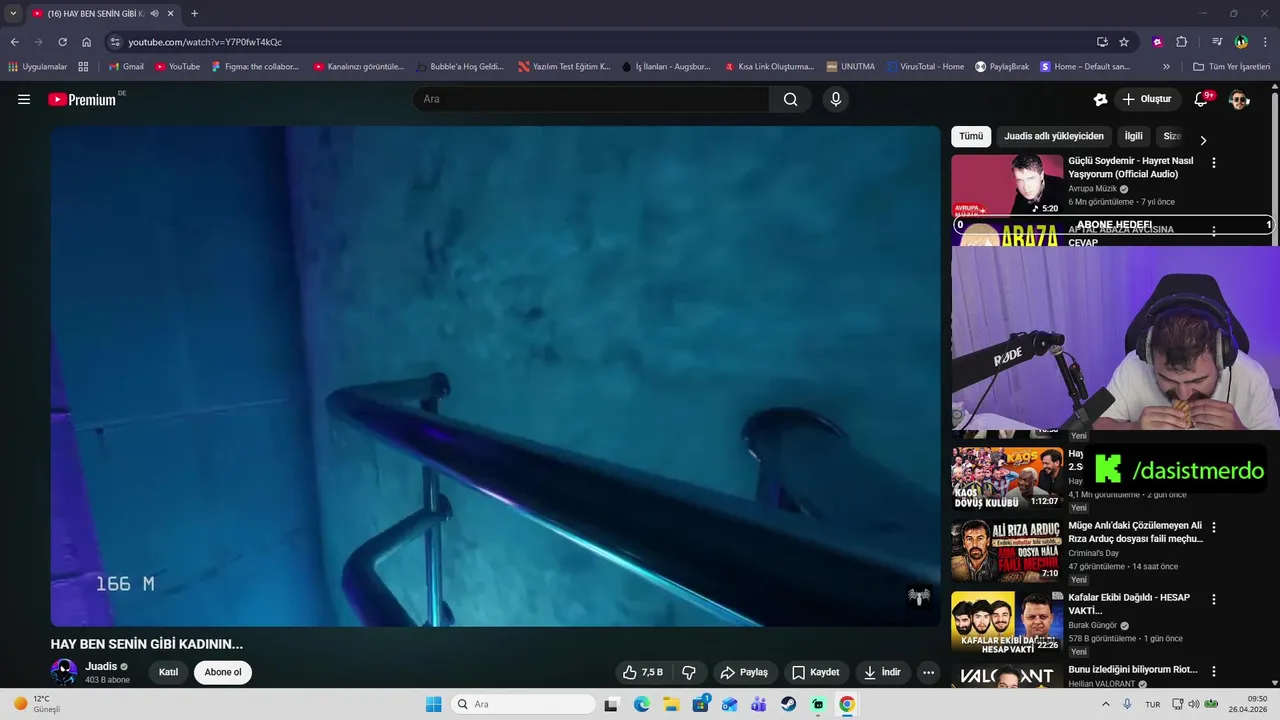Open the Figma bookmark
The width and height of the screenshot is (1280, 720).
(255, 67)
